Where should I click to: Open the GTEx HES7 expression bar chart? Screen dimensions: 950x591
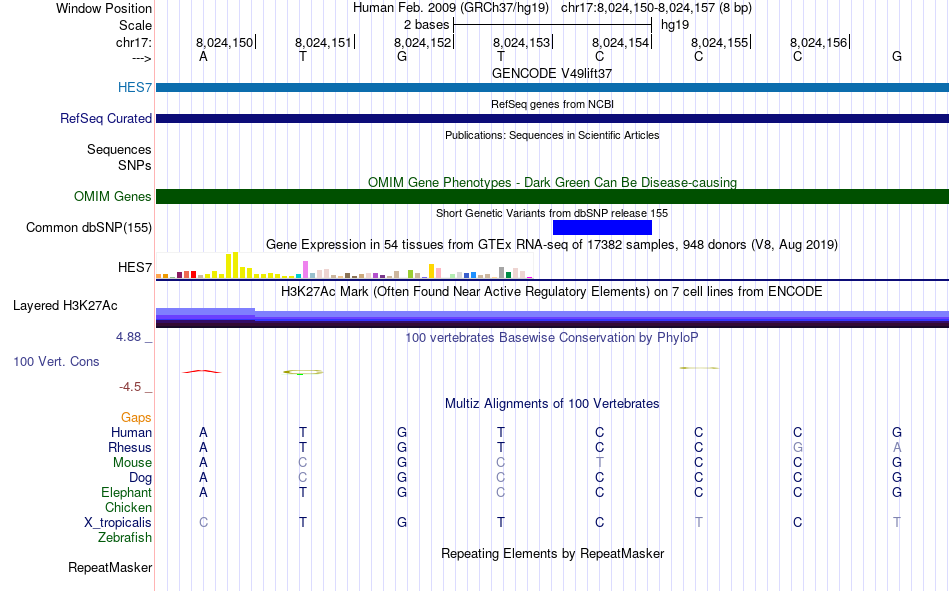tap(344, 265)
